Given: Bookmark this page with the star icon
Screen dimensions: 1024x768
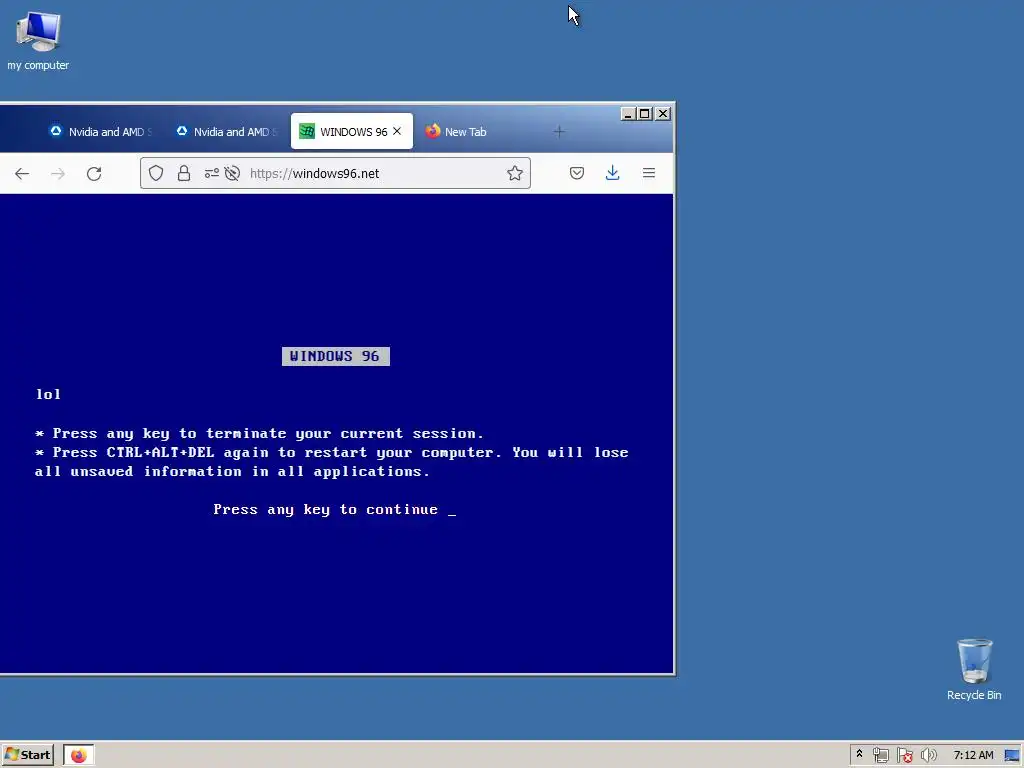Looking at the screenshot, I should coord(515,173).
